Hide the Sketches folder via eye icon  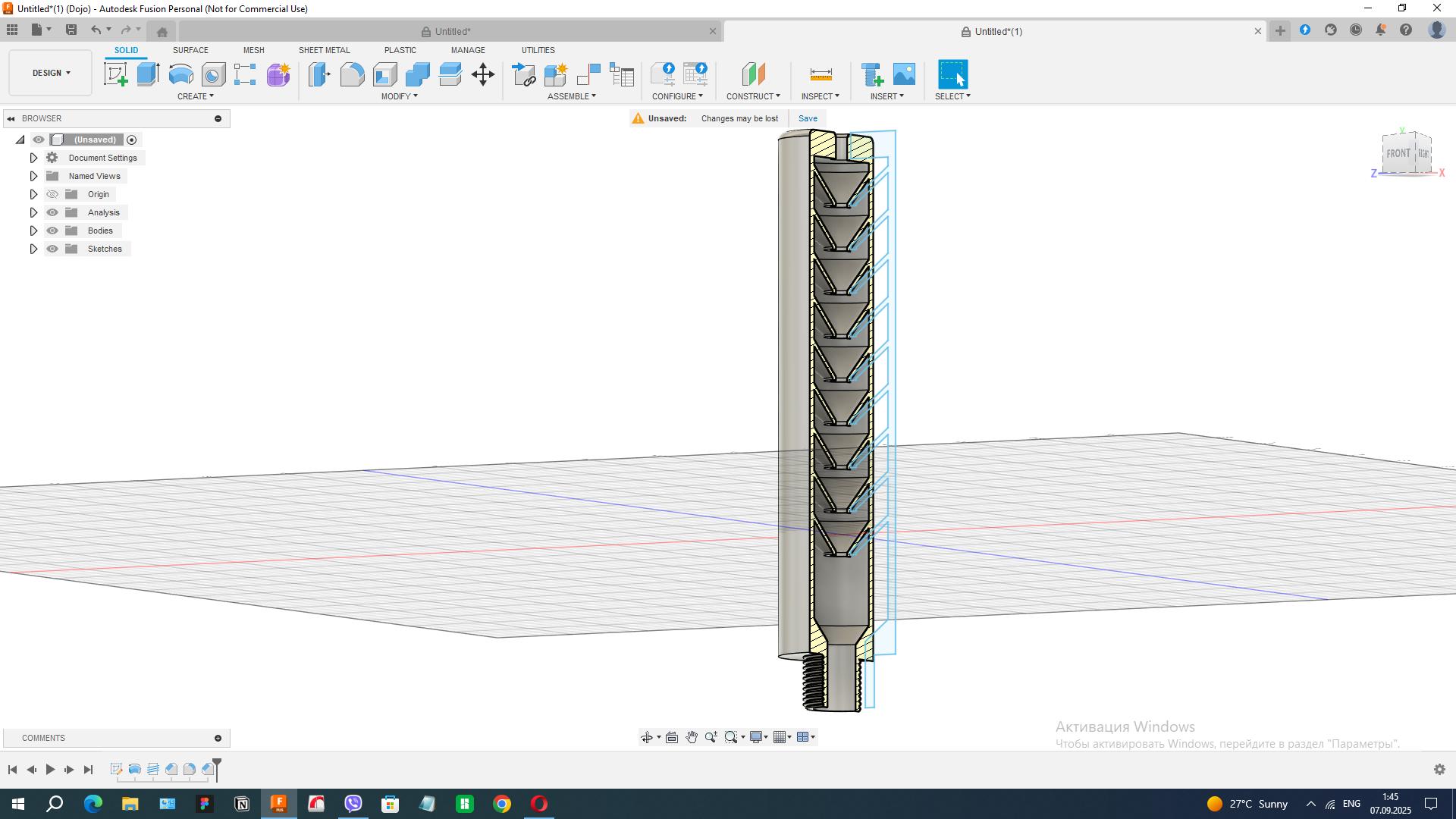[52, 249]
